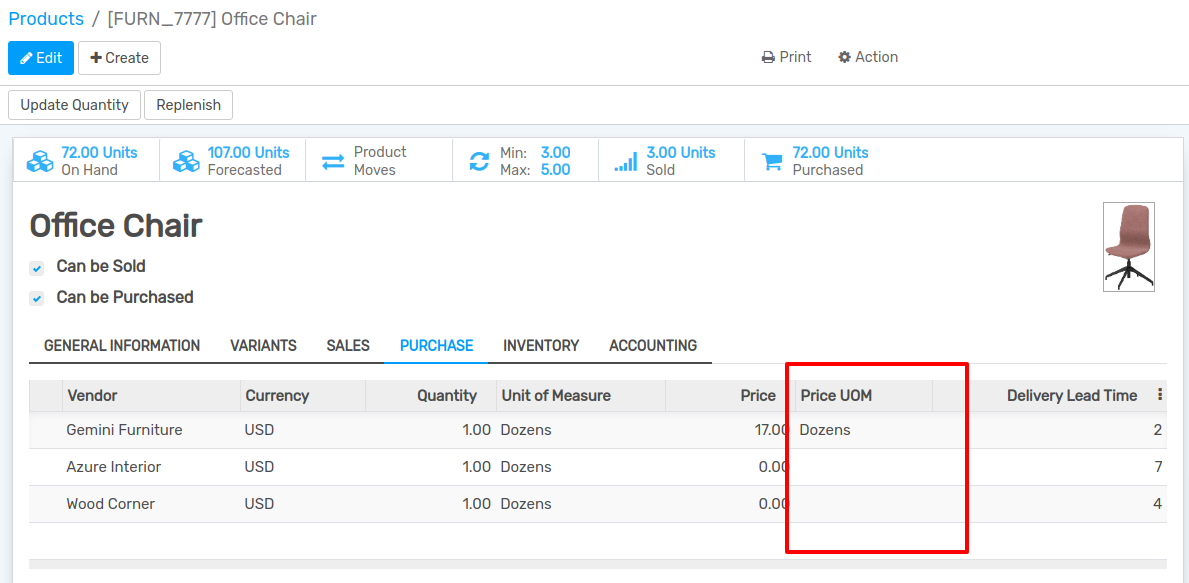Click the Update Quantity button
The height and width of the screenshot is (583, 1189).
pyautogui.click(x=73, y=104)
